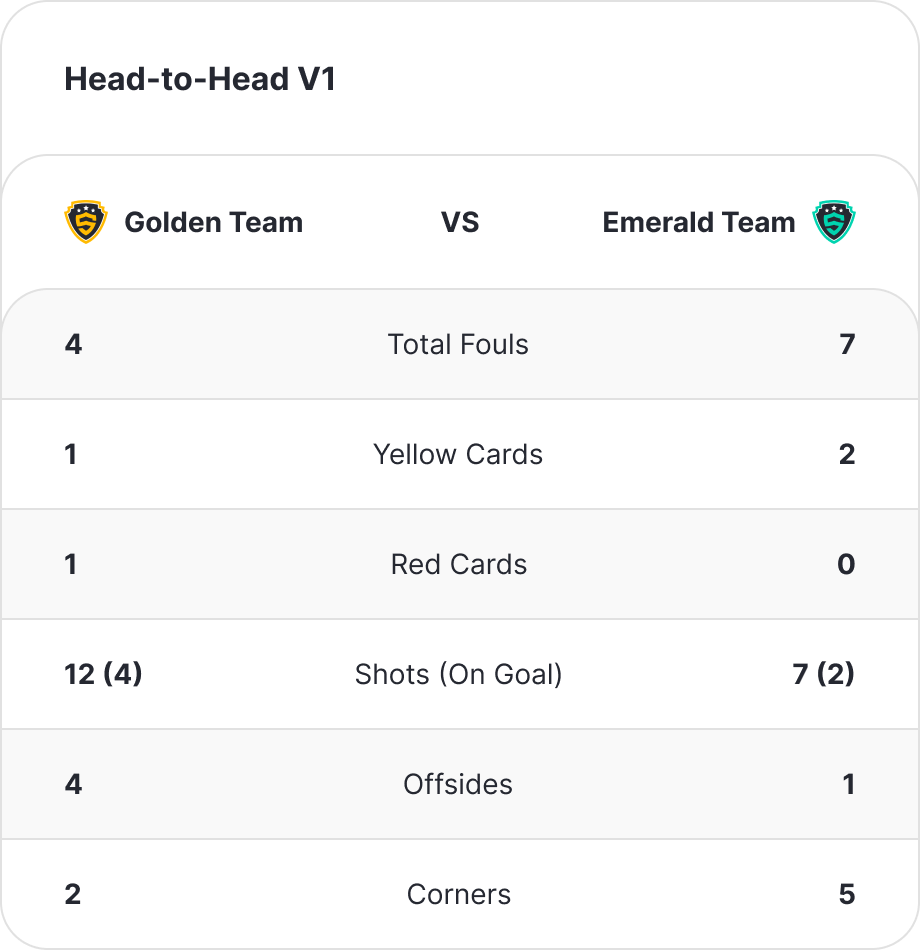Image resolution: width=920 pixels, height=950 pixels.
Task: Click the VS label between teams
Action: tap(460, 222)
